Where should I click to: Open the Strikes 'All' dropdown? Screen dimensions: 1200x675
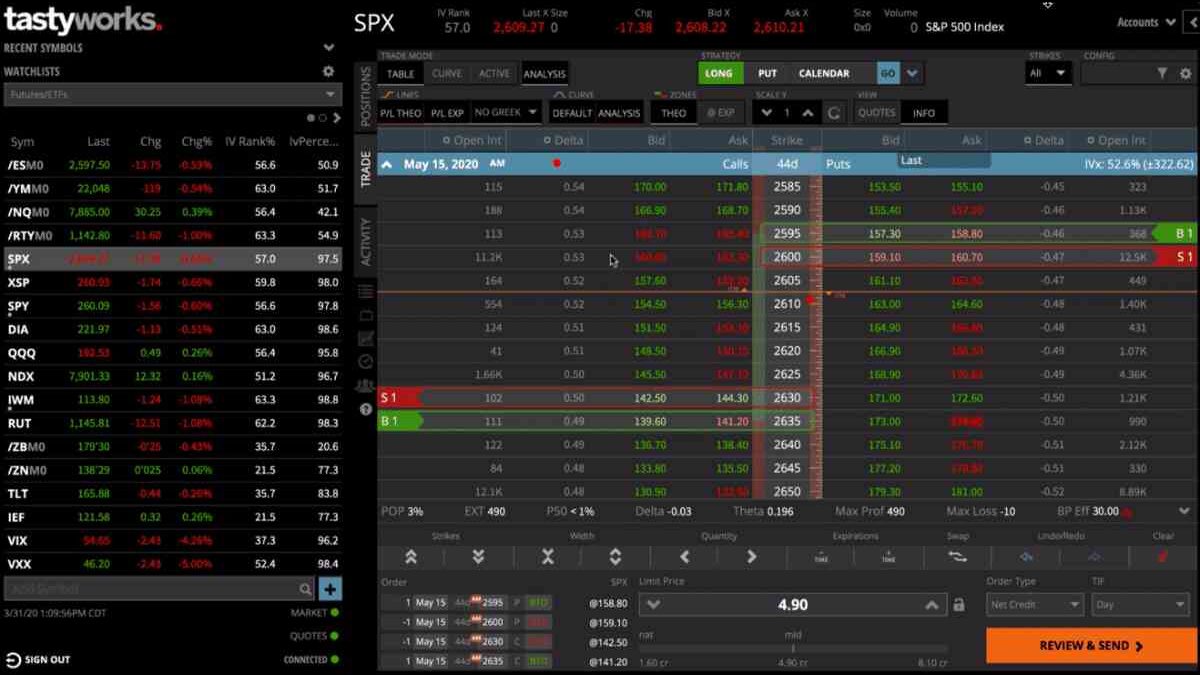coord(1046,73)
